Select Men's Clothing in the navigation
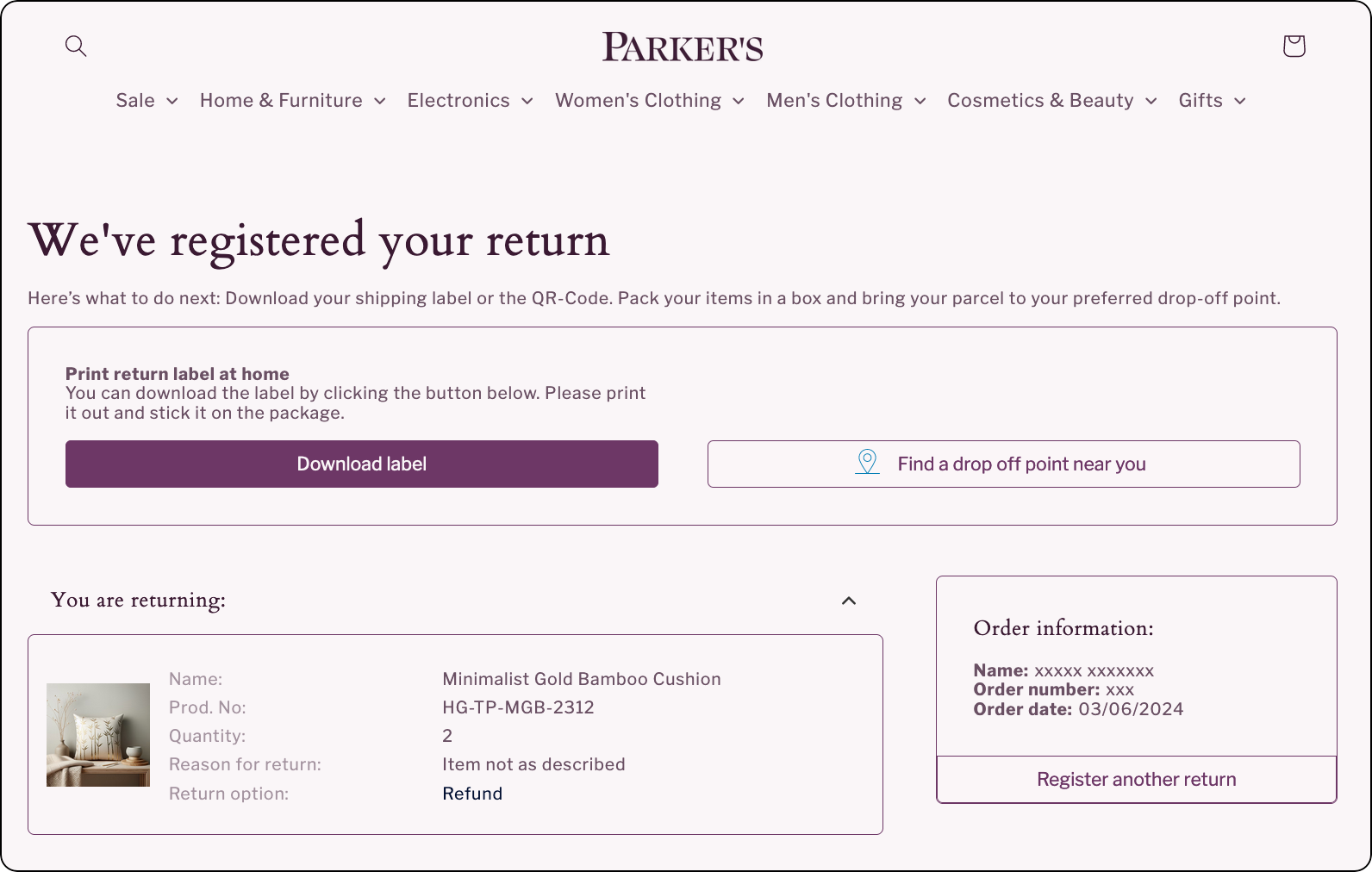The image size is (1372, 872). (x=835, y=101)
